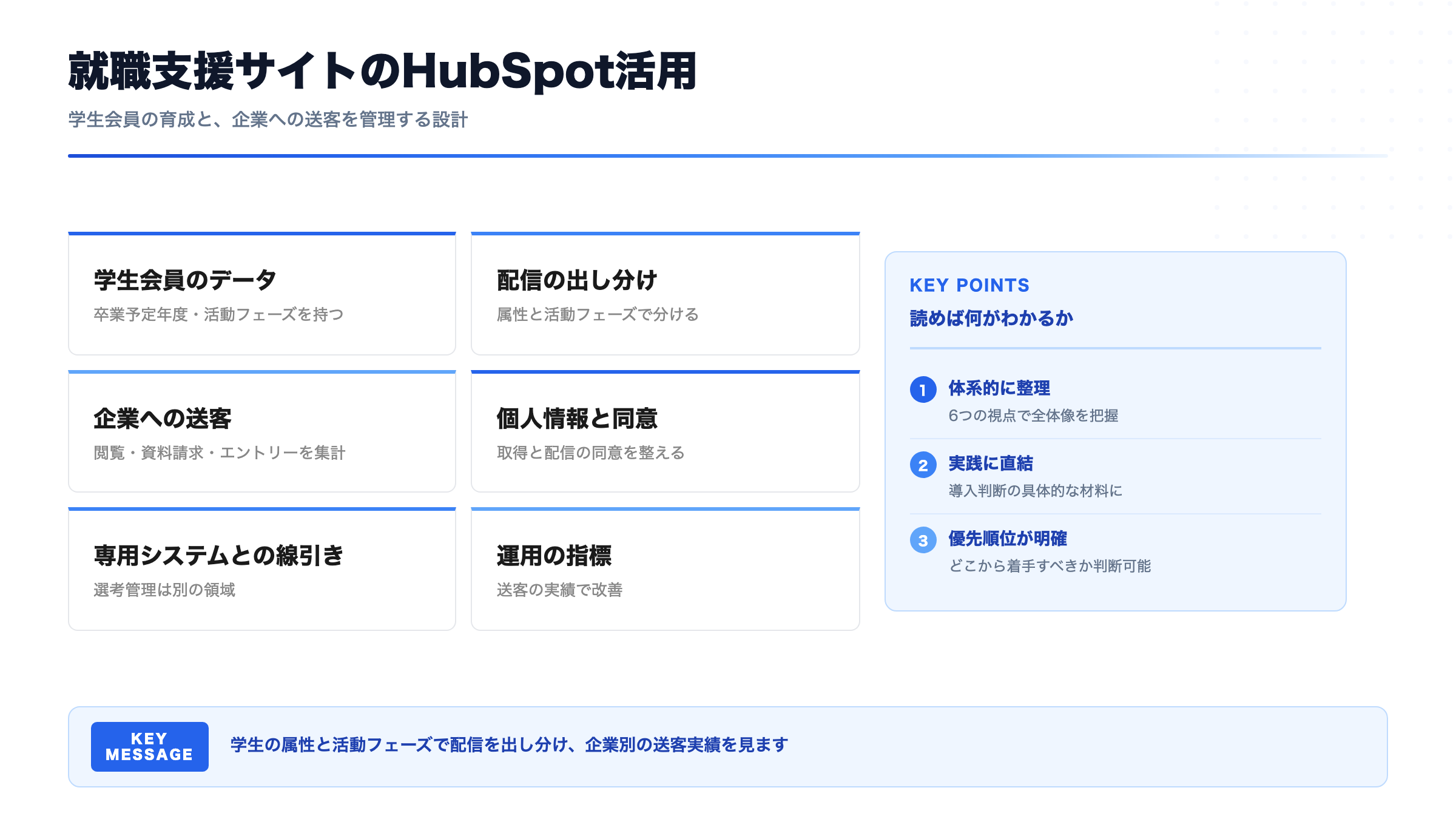The height and width of the screenshot is (819, 1456).
Task: Click the text 卒業予定年度・活動フェーズを持つ
Action: pyautogui.click(x=219, y=314)
